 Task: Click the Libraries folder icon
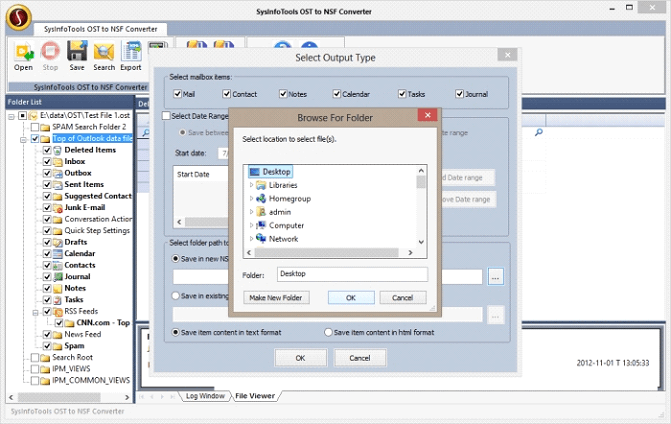(x=261, y=185)
